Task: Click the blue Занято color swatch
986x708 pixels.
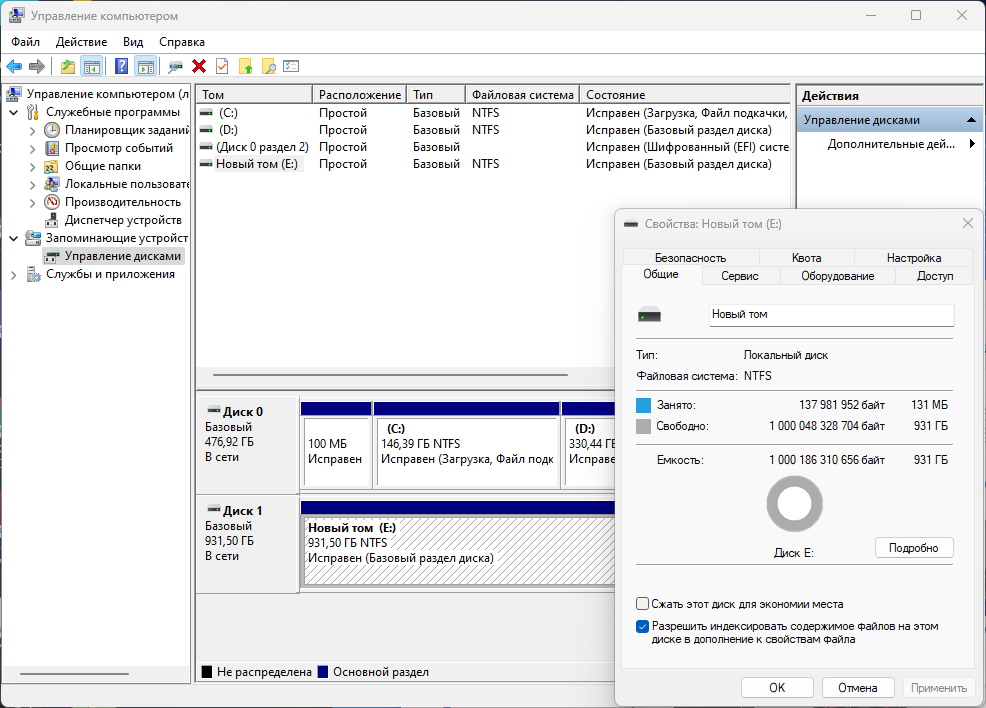Action: tap(643, 405)
